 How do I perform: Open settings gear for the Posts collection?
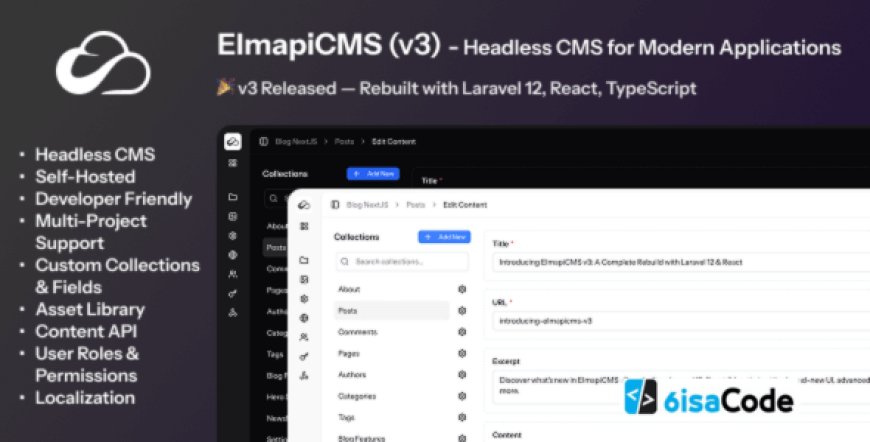462,311
